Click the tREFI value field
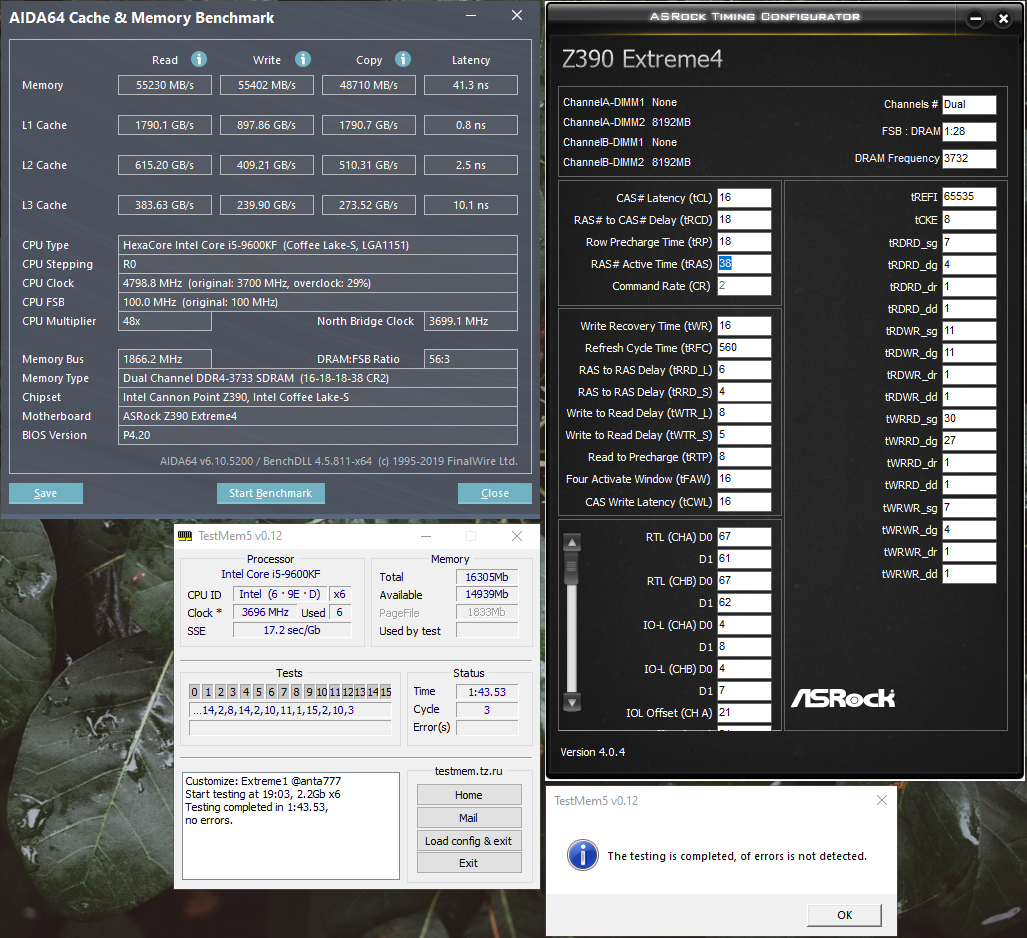1027x938 pixels. pyautogui.click(x=969, y=197)
